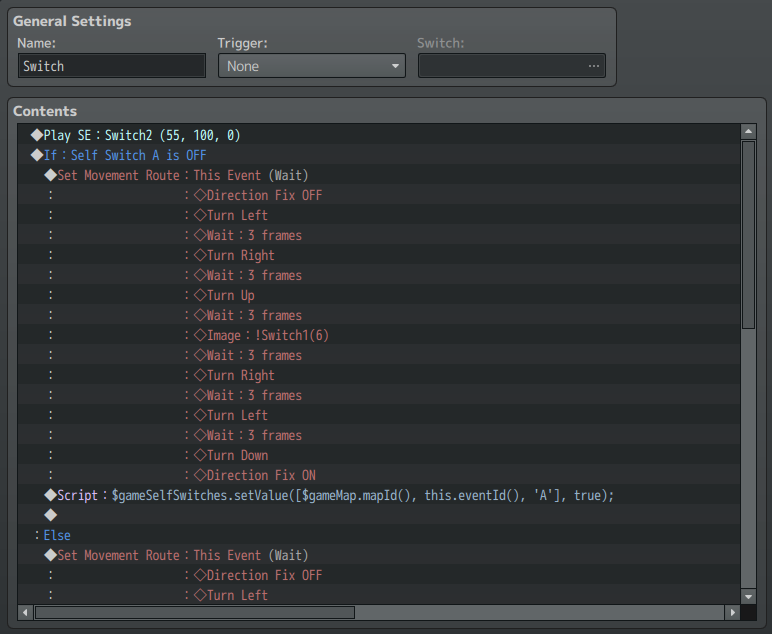This screenshot has height=634, width=772.
Task: Click the horizontal scroll right arrow
Action: pyautogui.click(x=733, y=612)
